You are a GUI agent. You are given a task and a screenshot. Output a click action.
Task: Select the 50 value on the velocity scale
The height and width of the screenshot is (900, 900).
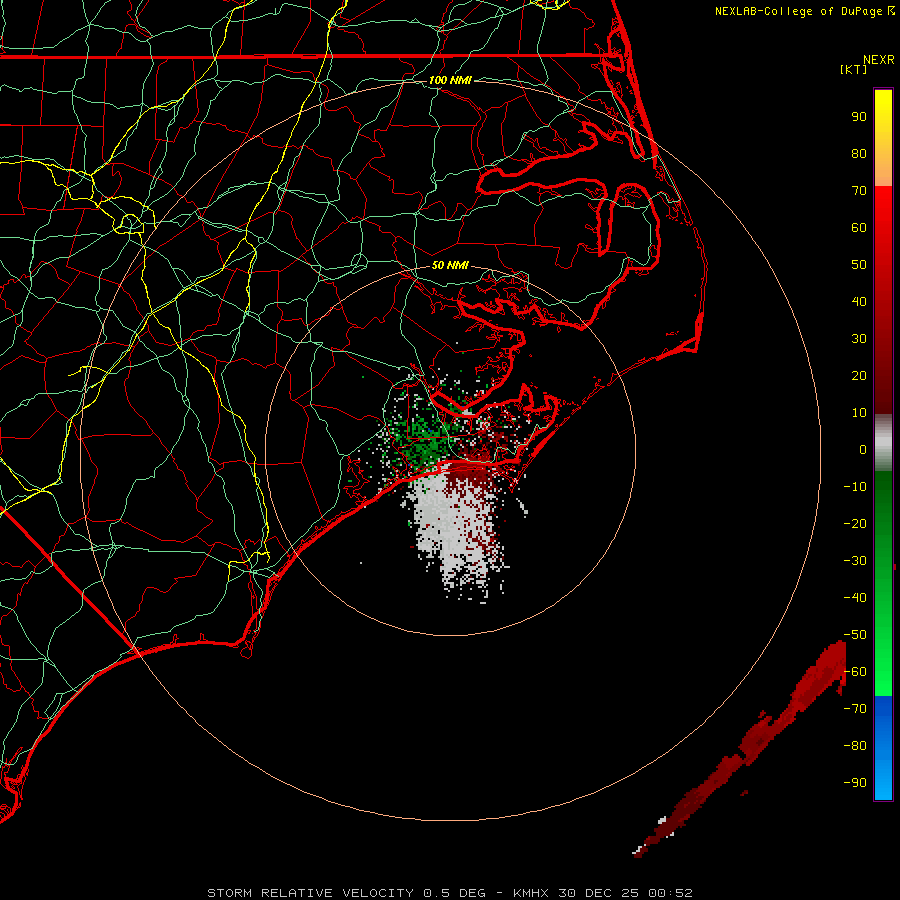tap(859, 265)
